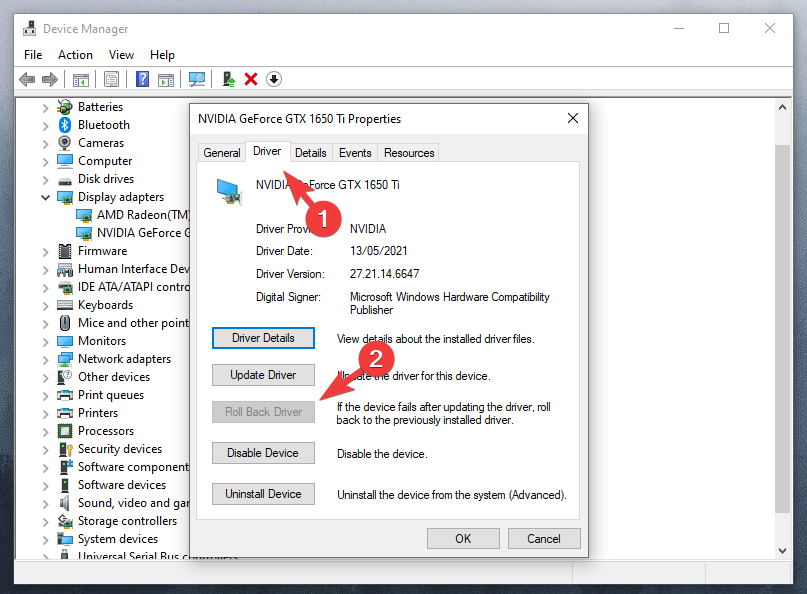Select the Driver tab

[267, 151]
